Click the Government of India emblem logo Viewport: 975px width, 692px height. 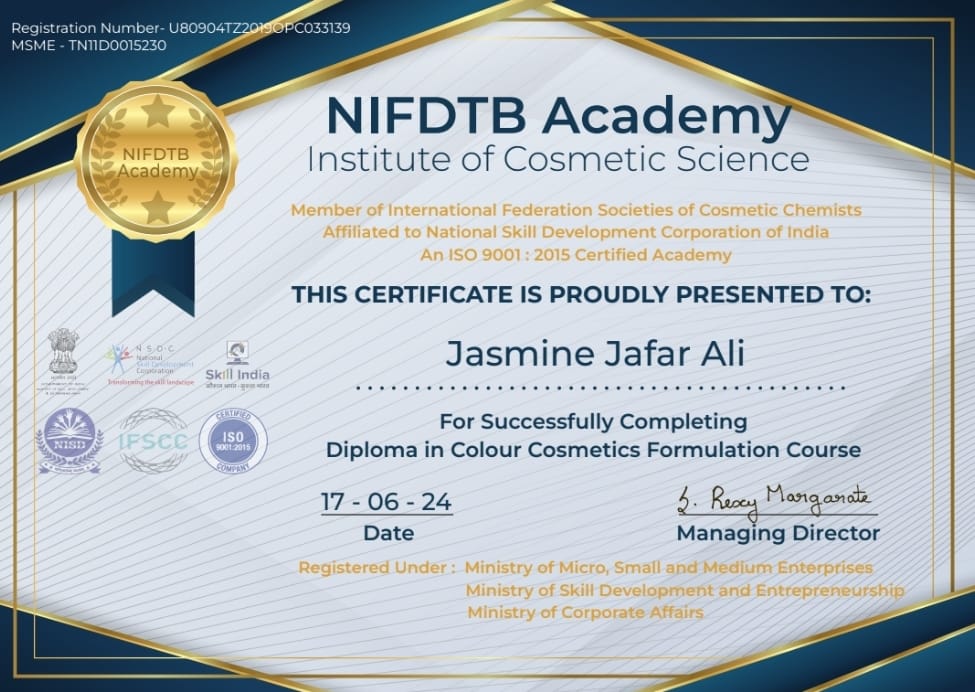coord(65,362)
